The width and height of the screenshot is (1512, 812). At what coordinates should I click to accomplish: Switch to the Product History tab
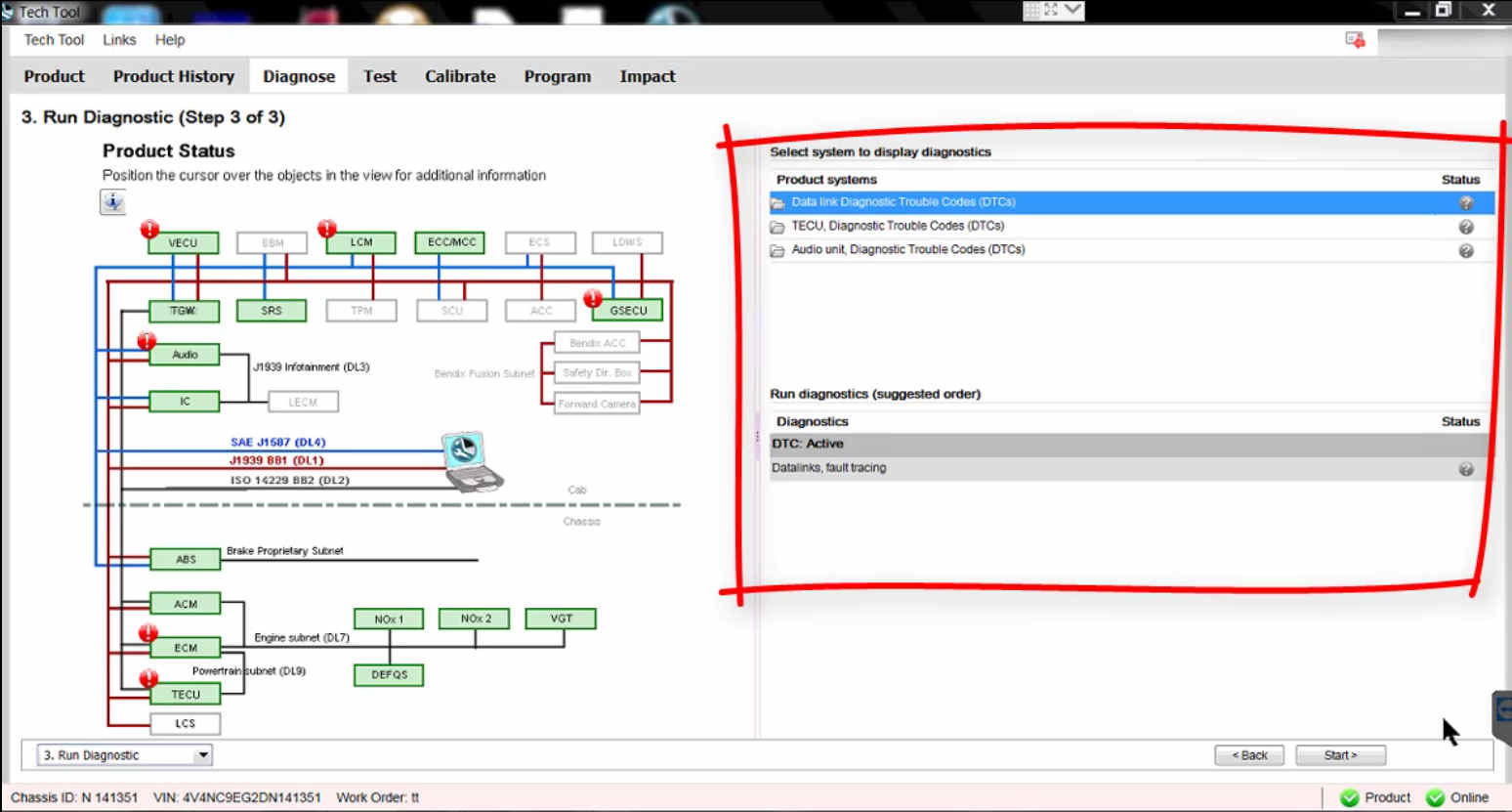tap(174, 76)
